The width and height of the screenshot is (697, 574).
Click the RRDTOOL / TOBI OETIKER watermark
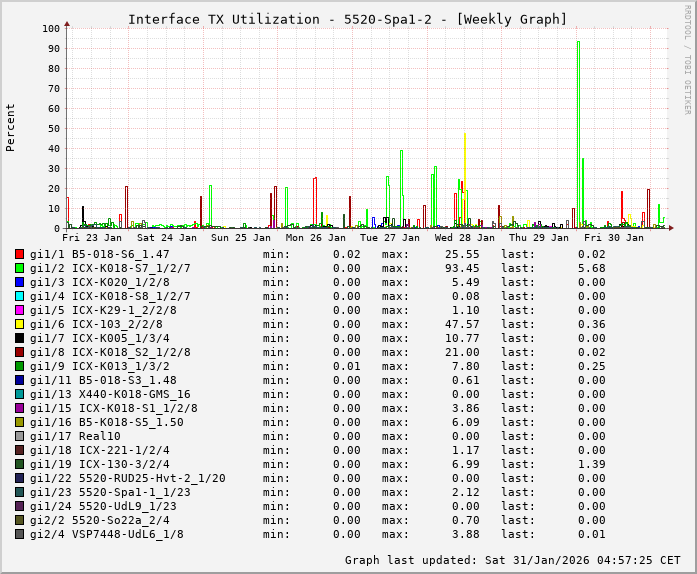click(687, 58)
